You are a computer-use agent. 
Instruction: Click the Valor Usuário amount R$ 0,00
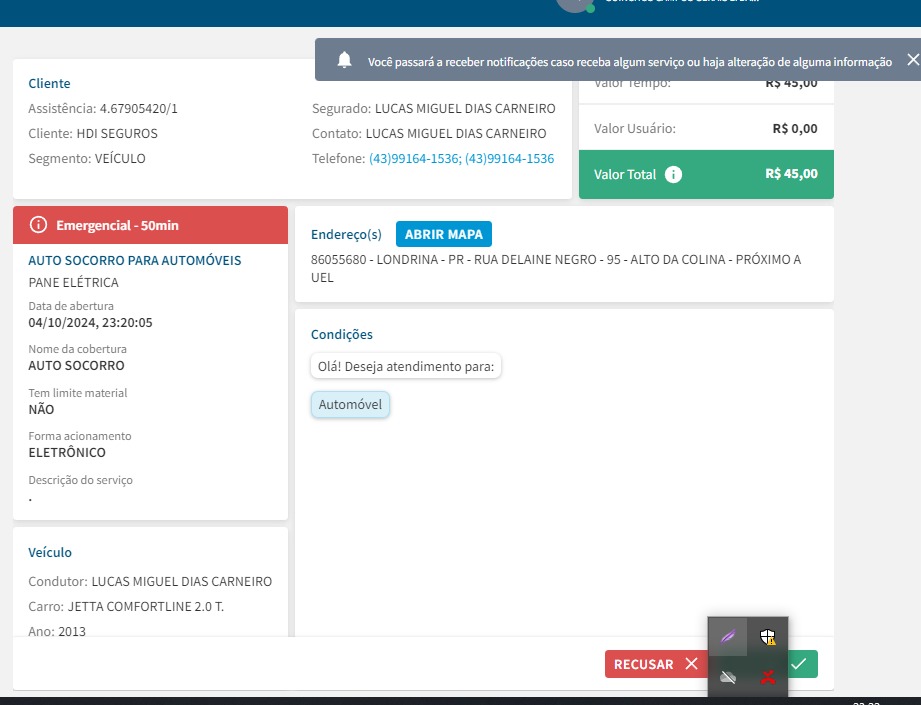click(x=795, y=129)
